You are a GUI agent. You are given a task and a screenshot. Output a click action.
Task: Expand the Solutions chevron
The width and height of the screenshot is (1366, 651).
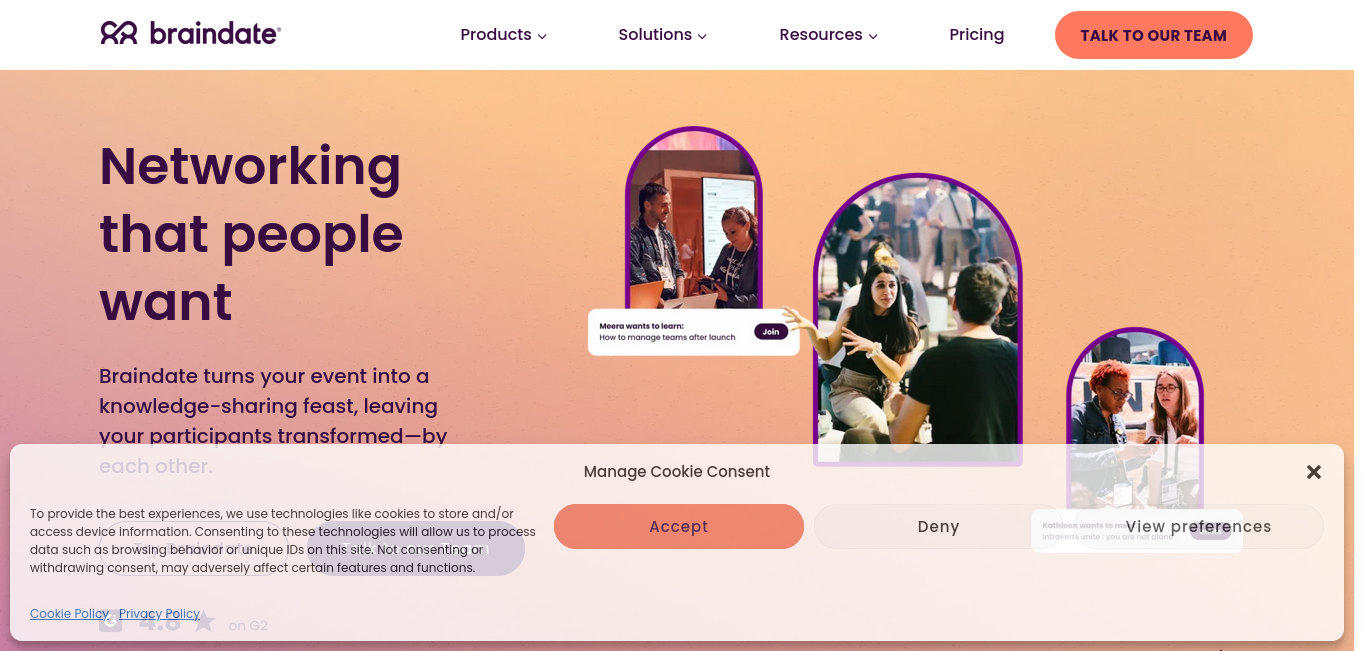pyautogui.click(x=702, y=36)
